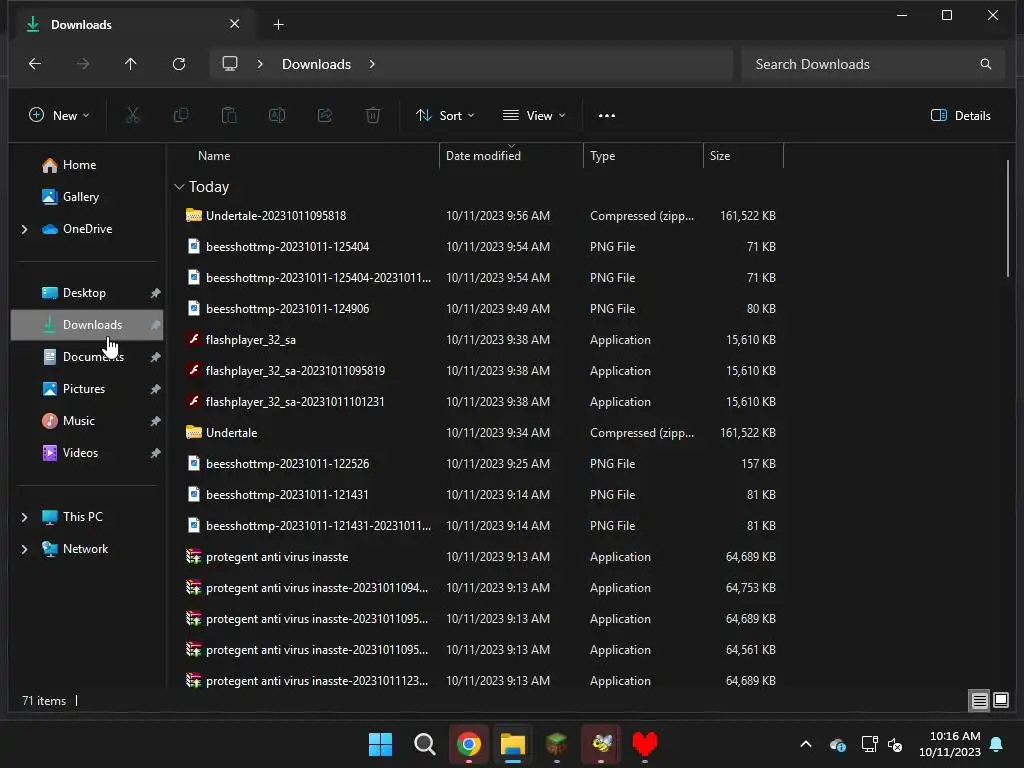Open the Windows Start menu

380,744
